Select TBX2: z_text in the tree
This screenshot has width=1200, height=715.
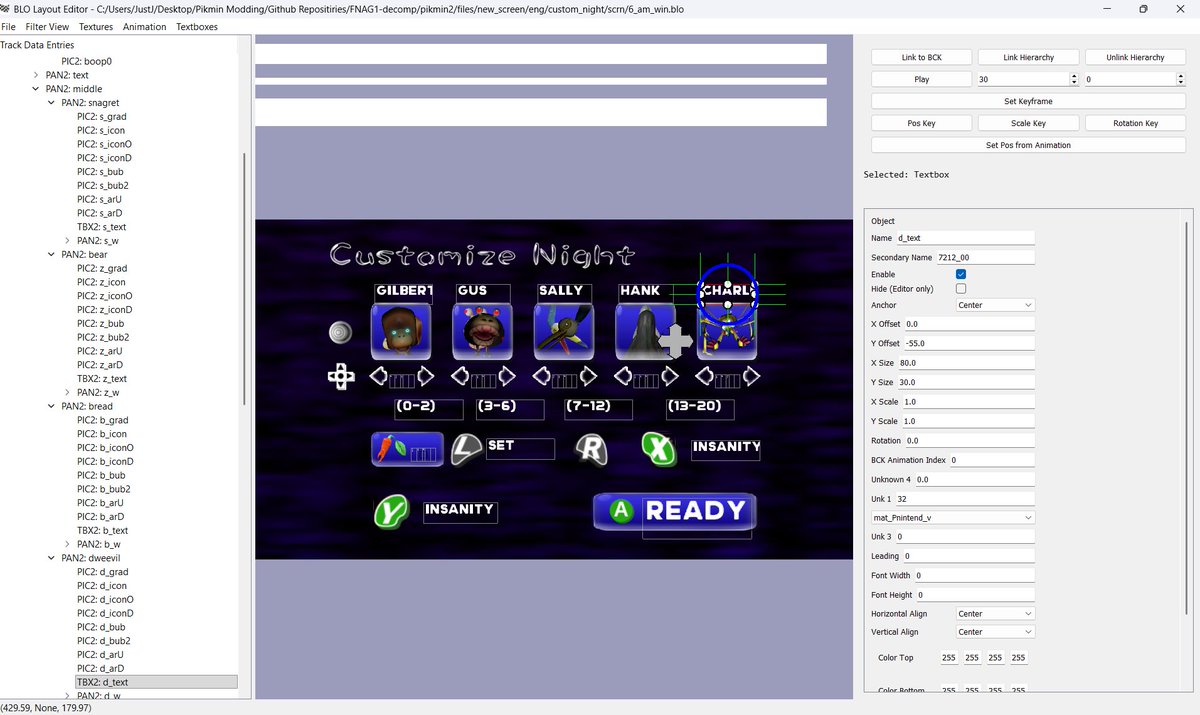click(102, 379)
